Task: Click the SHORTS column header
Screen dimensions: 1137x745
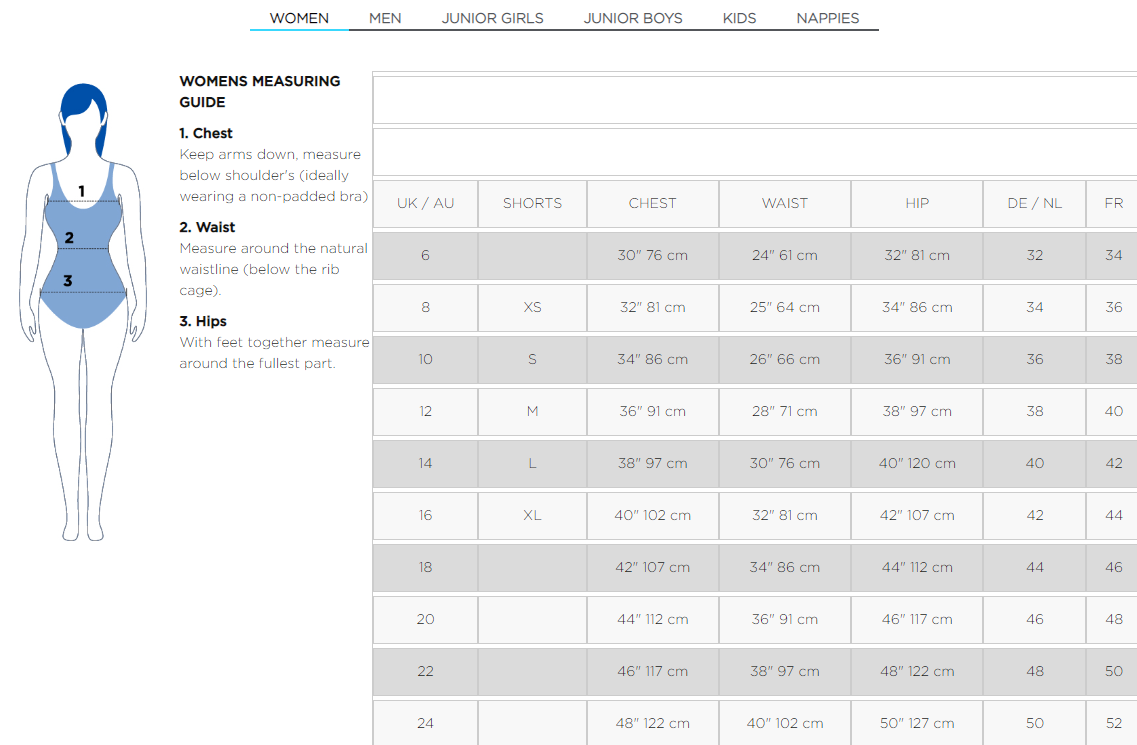Action: coord(532,203)
